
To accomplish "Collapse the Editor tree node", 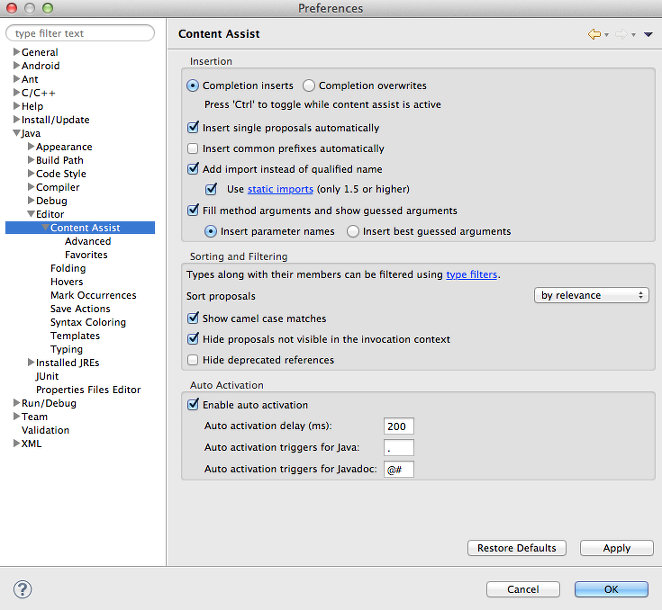I will point(31,214).
